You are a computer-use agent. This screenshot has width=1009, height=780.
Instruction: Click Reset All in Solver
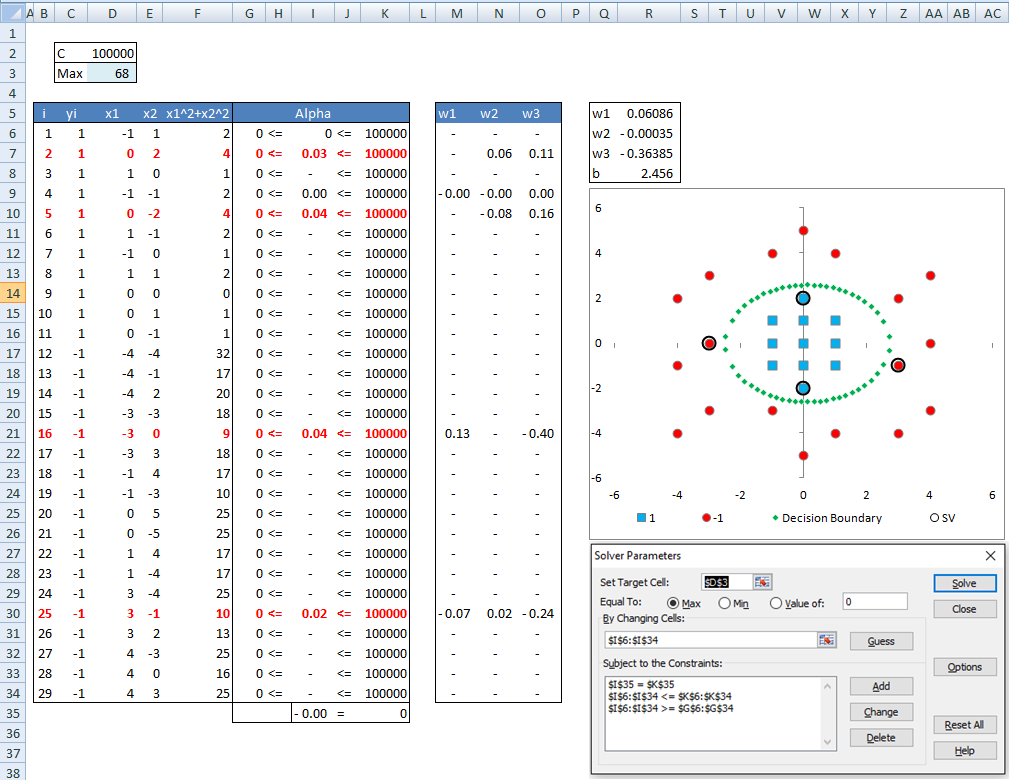964,725
